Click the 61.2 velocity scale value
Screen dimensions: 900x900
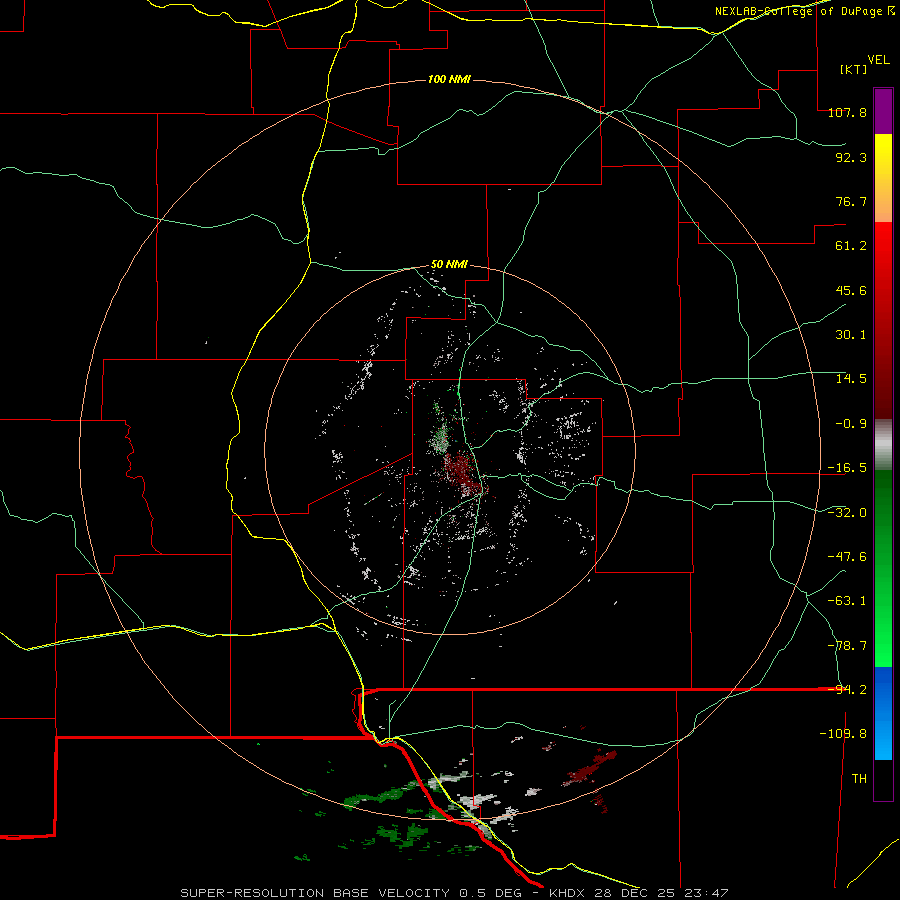coord(851,246)
